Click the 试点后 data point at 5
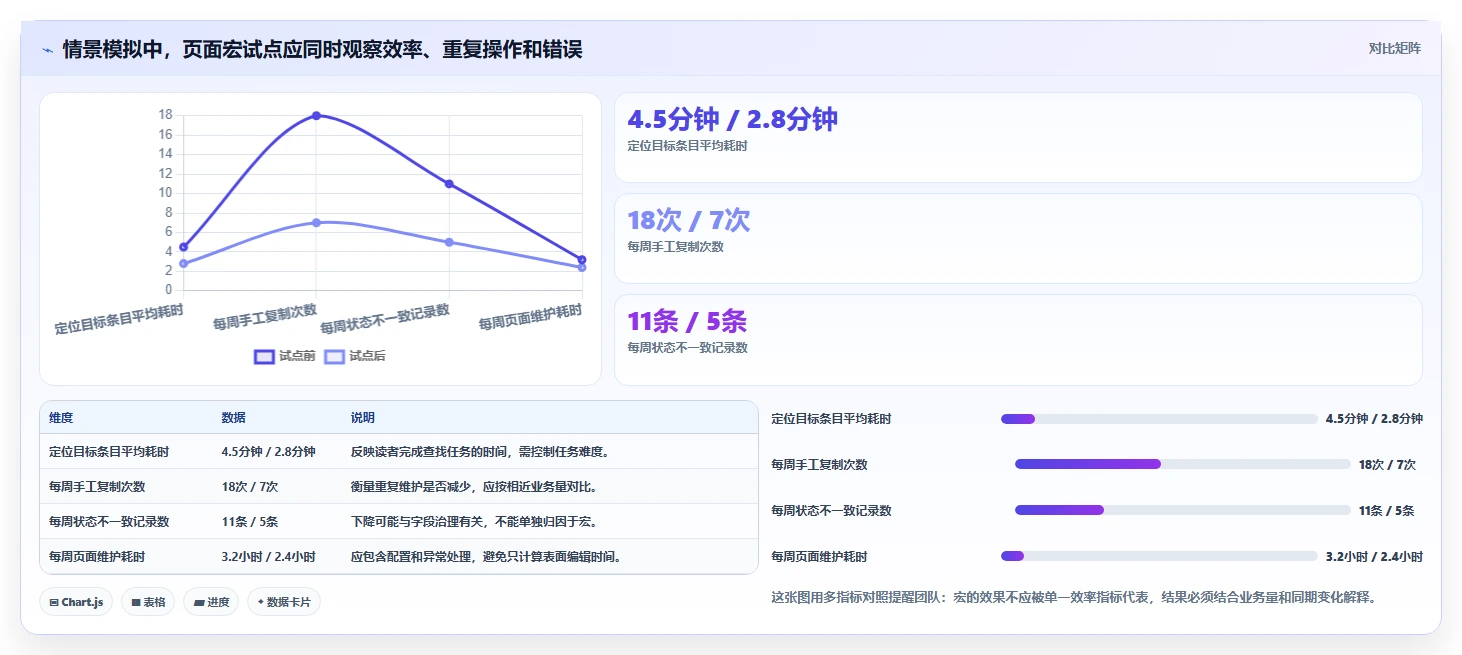The height and width of the screenshot is (655, 1462). click(x=449, y=242)
